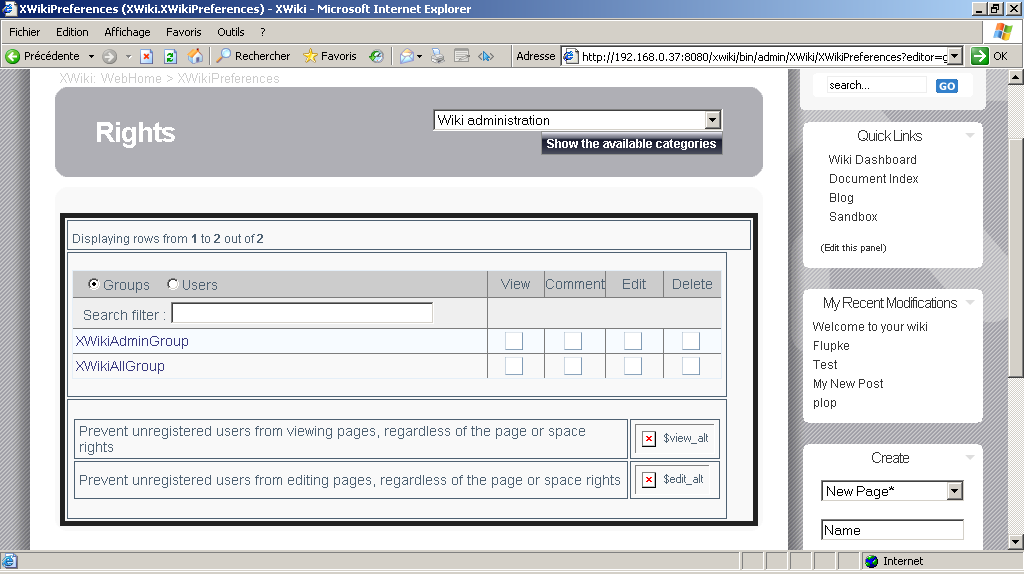
Task: Open back button history dropdown arrow
Action: [x=91, y=57]
